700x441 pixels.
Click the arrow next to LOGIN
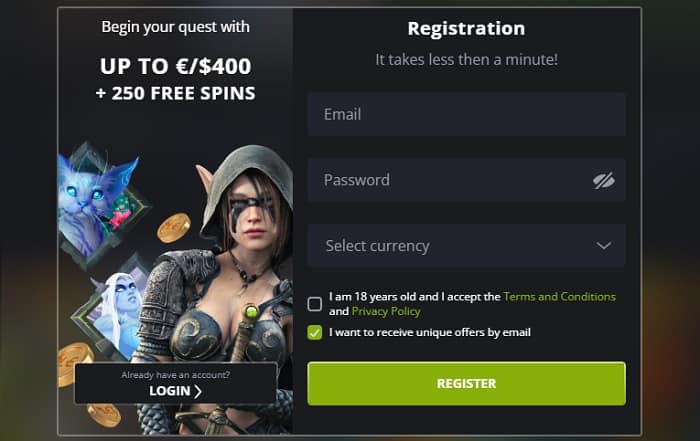click(198, 391)
